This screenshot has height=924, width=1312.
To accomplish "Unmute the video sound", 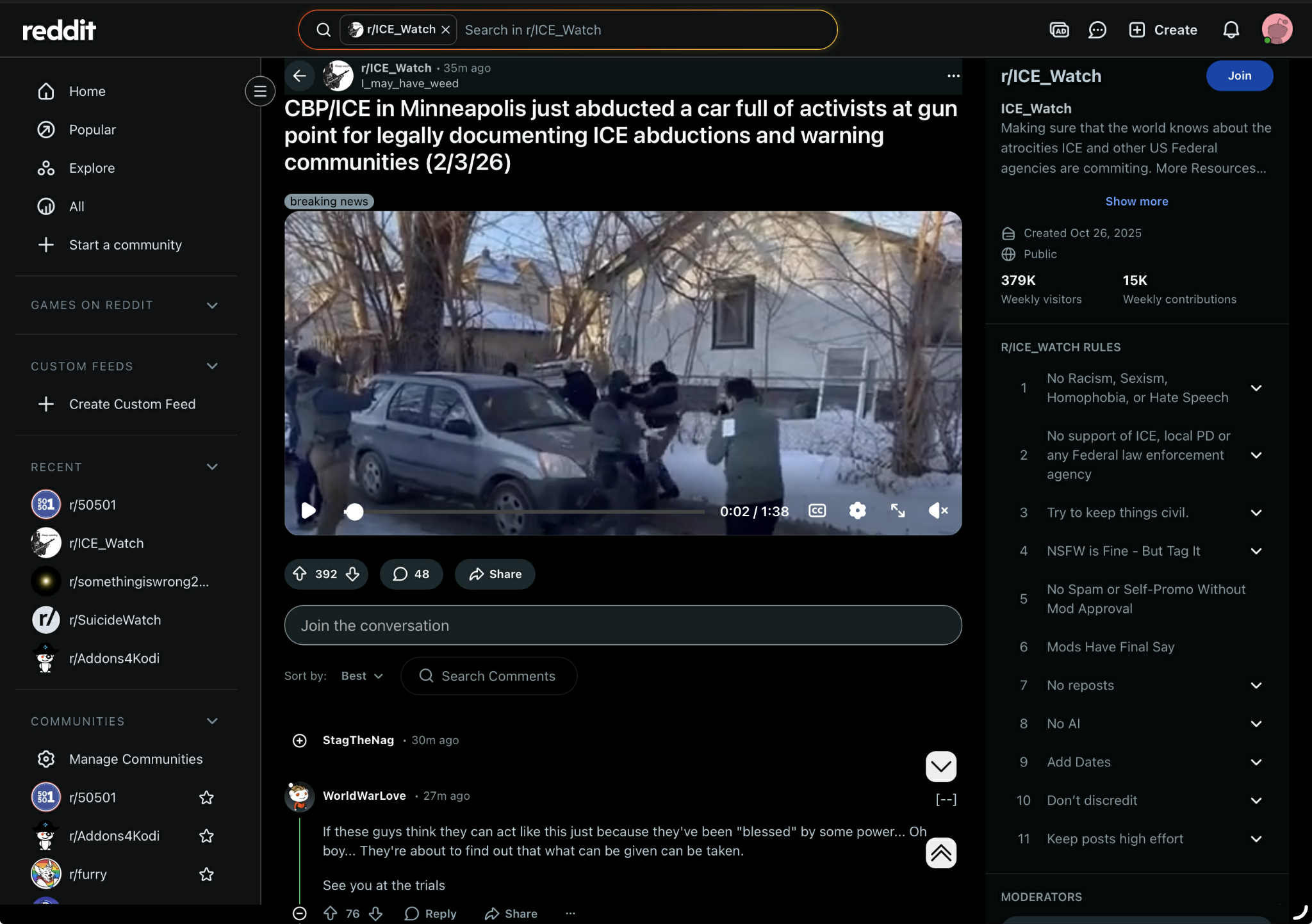I will [x=938, y=510].
